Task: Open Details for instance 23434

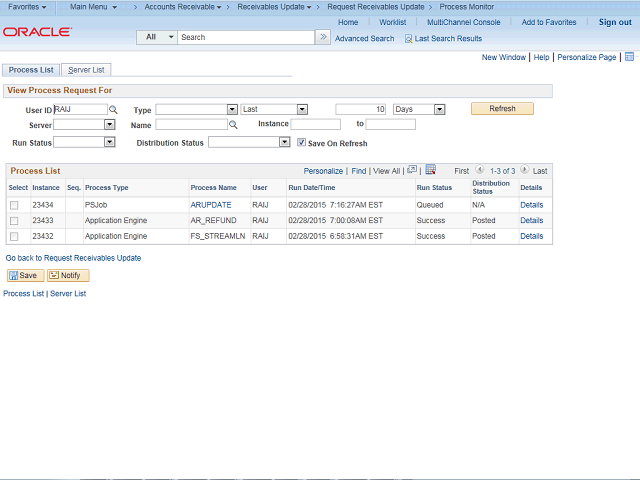Action: 531,205
